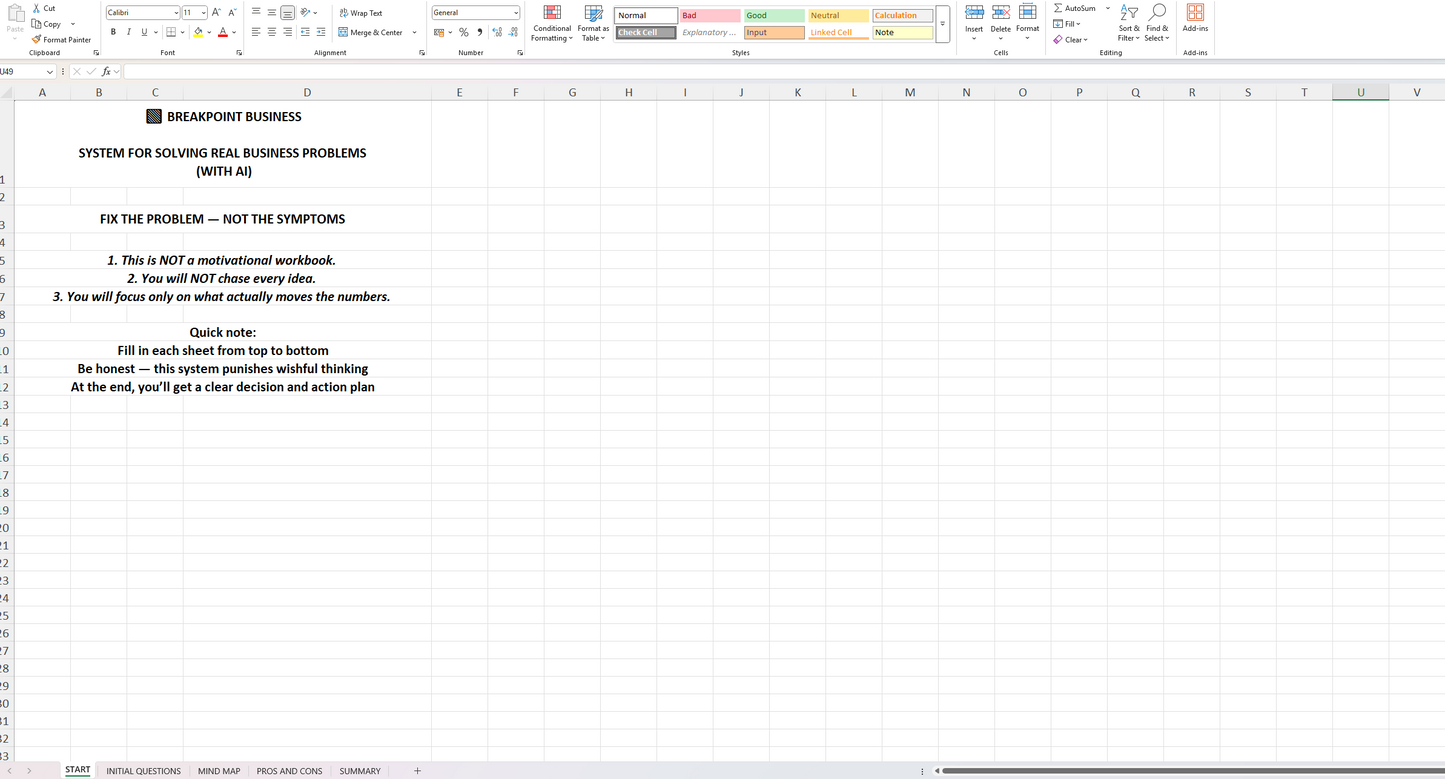Apply the Good cell style swatch
This screenshot has height=779, width=1445.
[773, 16]
